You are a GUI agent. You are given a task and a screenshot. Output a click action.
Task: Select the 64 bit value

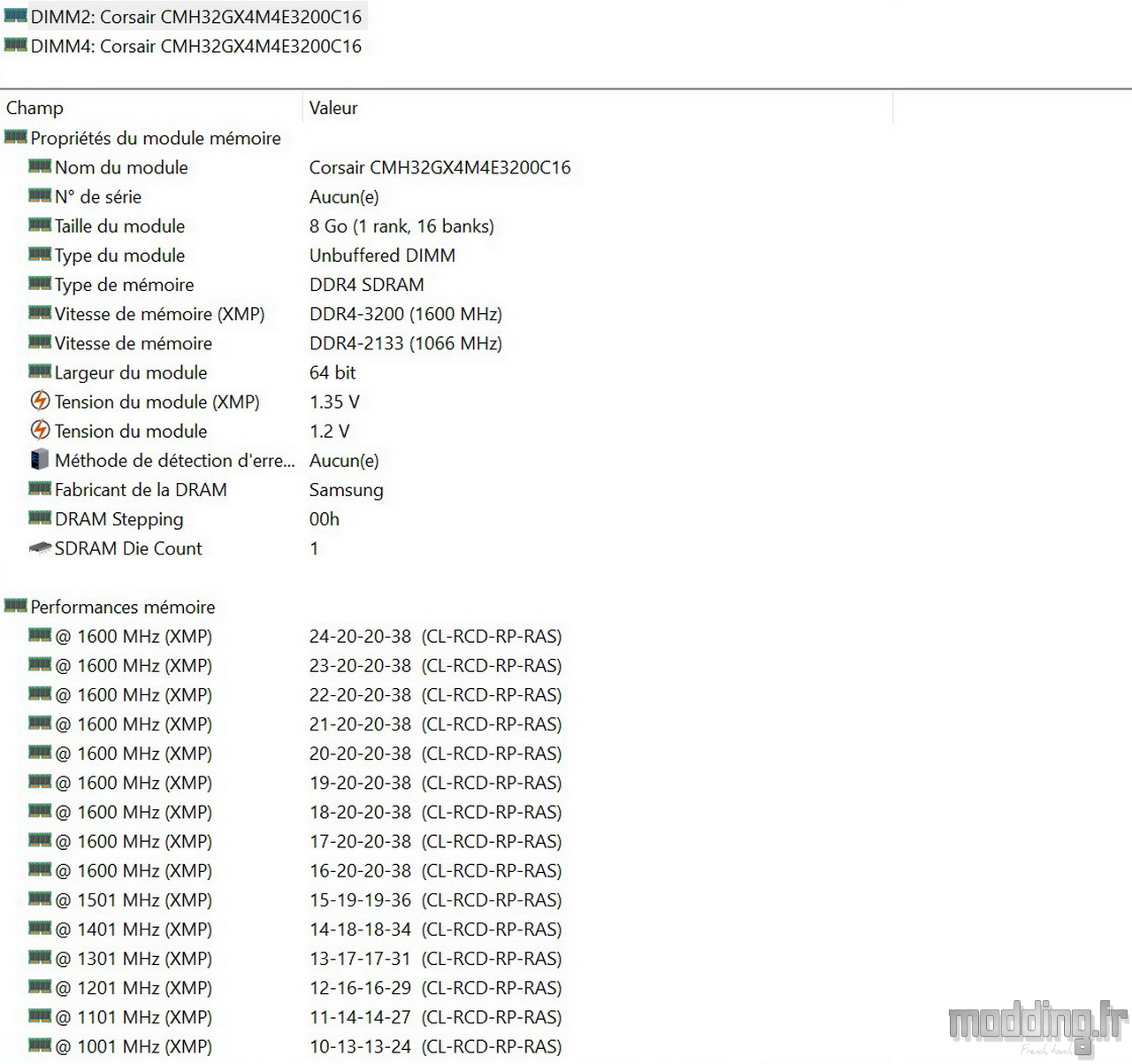(x=333, y=372)
